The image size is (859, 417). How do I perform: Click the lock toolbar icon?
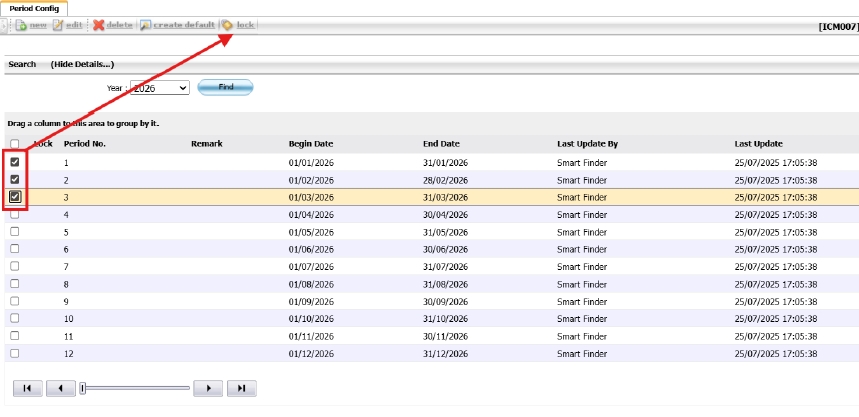[x=228, y=24]
